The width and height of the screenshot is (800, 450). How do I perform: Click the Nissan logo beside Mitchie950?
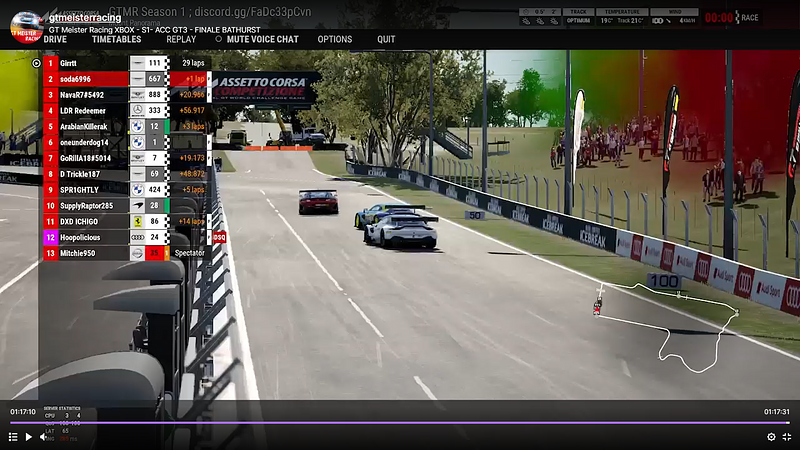pyautogui.click(x=137, y=253)
